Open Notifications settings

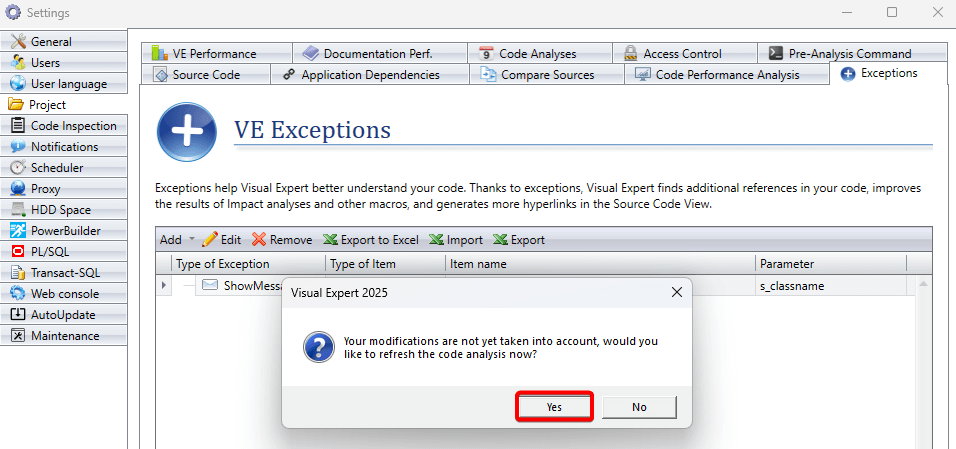63,146
